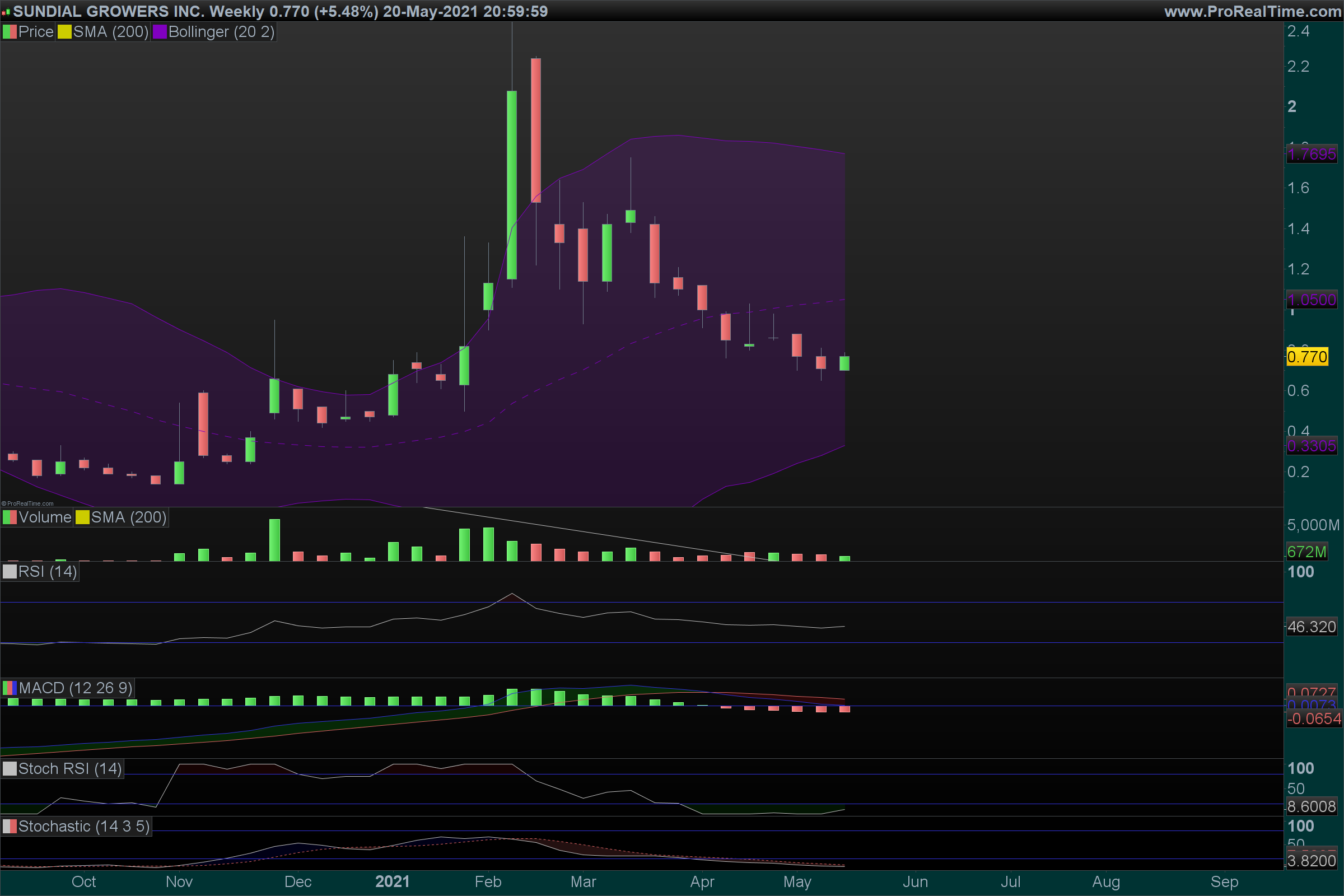Click the 1.7695 upper Bollinger value tag
Viewport: 1344px width, 896px height.
coord(1312,155)
